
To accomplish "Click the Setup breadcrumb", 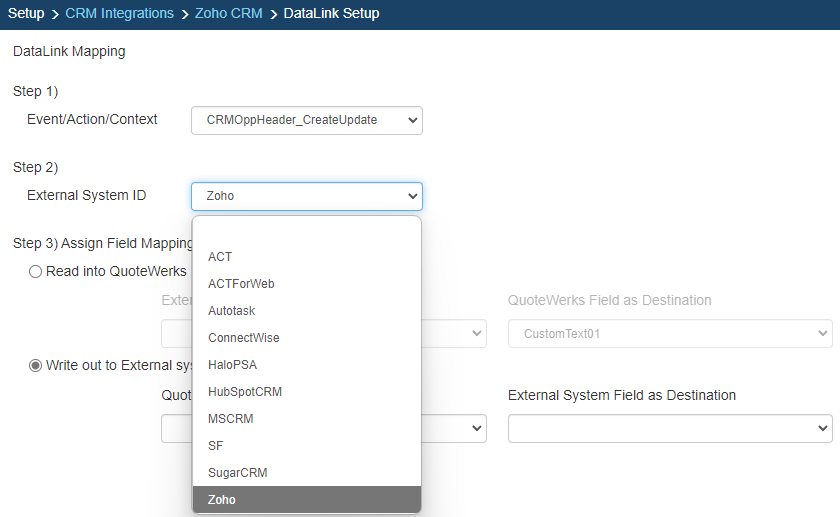I will click(x=26, y=14).
